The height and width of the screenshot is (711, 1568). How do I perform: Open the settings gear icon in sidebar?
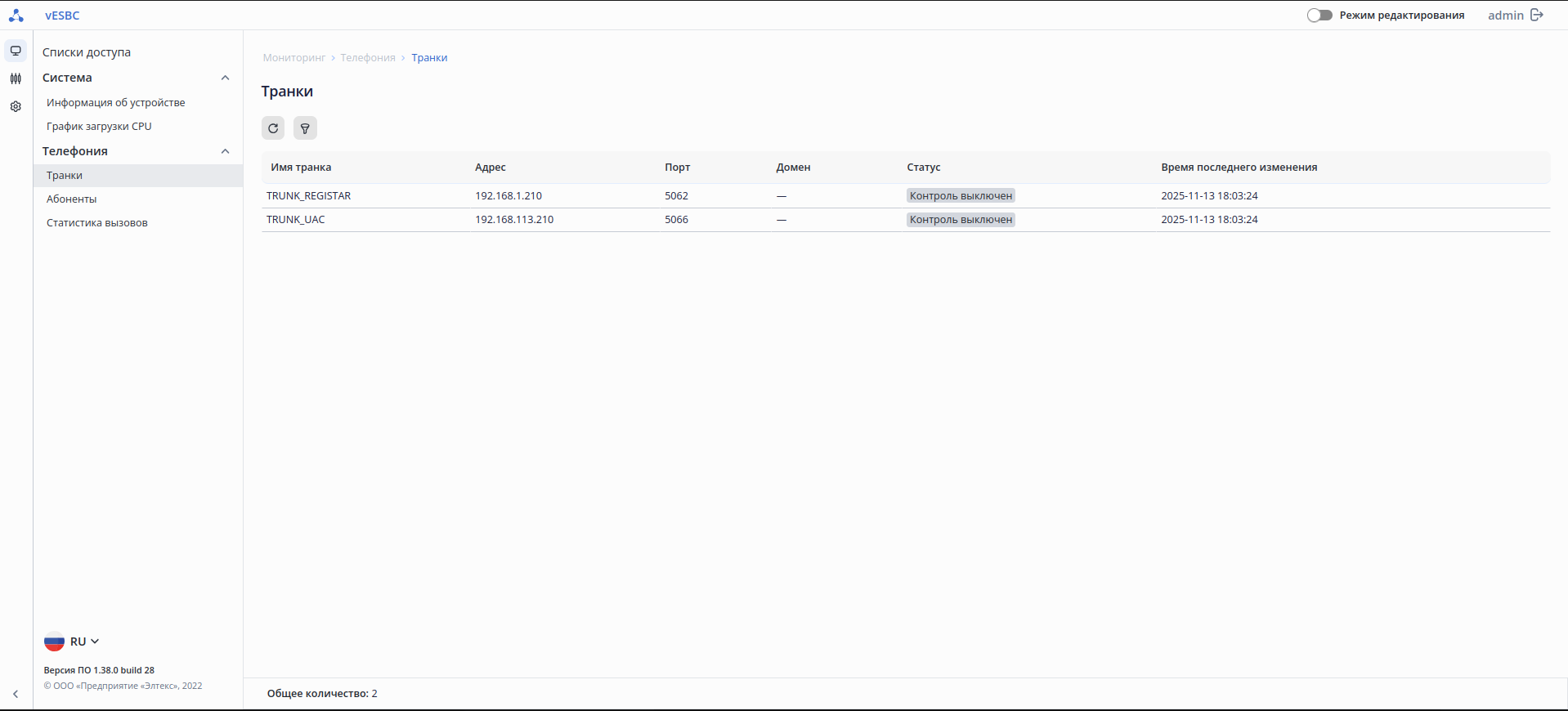point(16,106)
